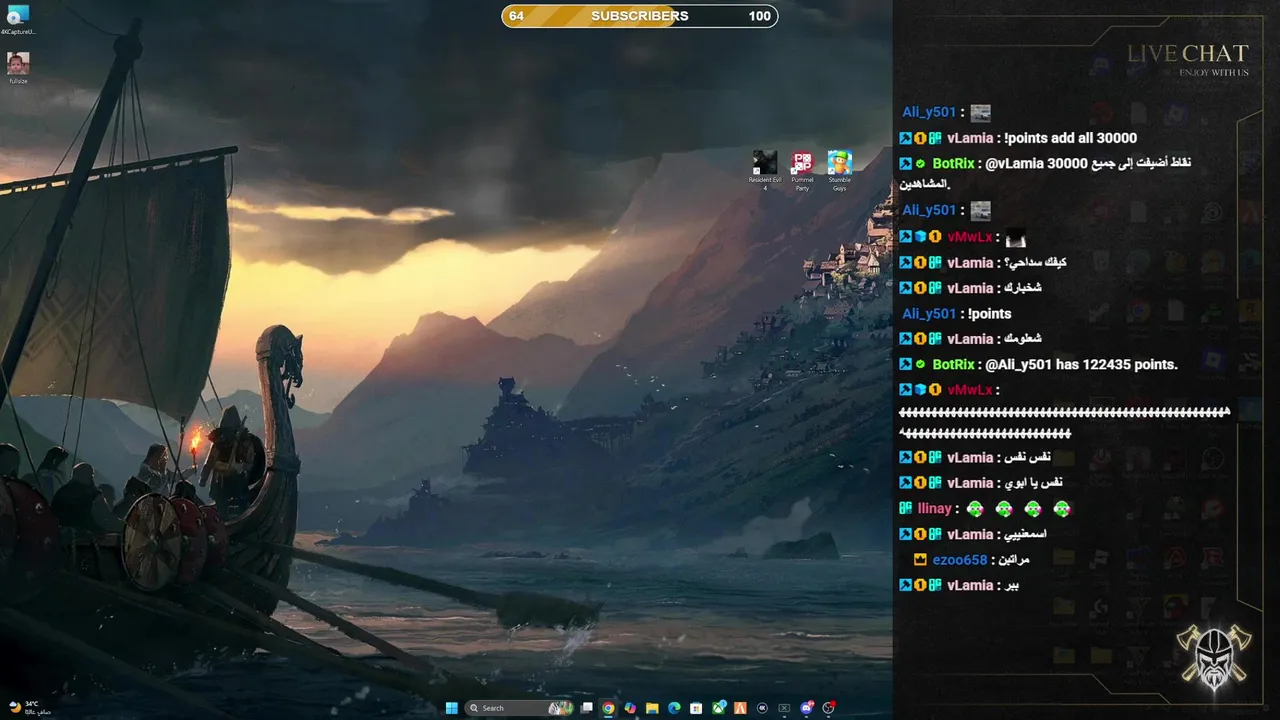The width and height of the screenshot is (1280, 720).
Task: Click the badge beside llinay's name
Action: click(x=905, y=509)
